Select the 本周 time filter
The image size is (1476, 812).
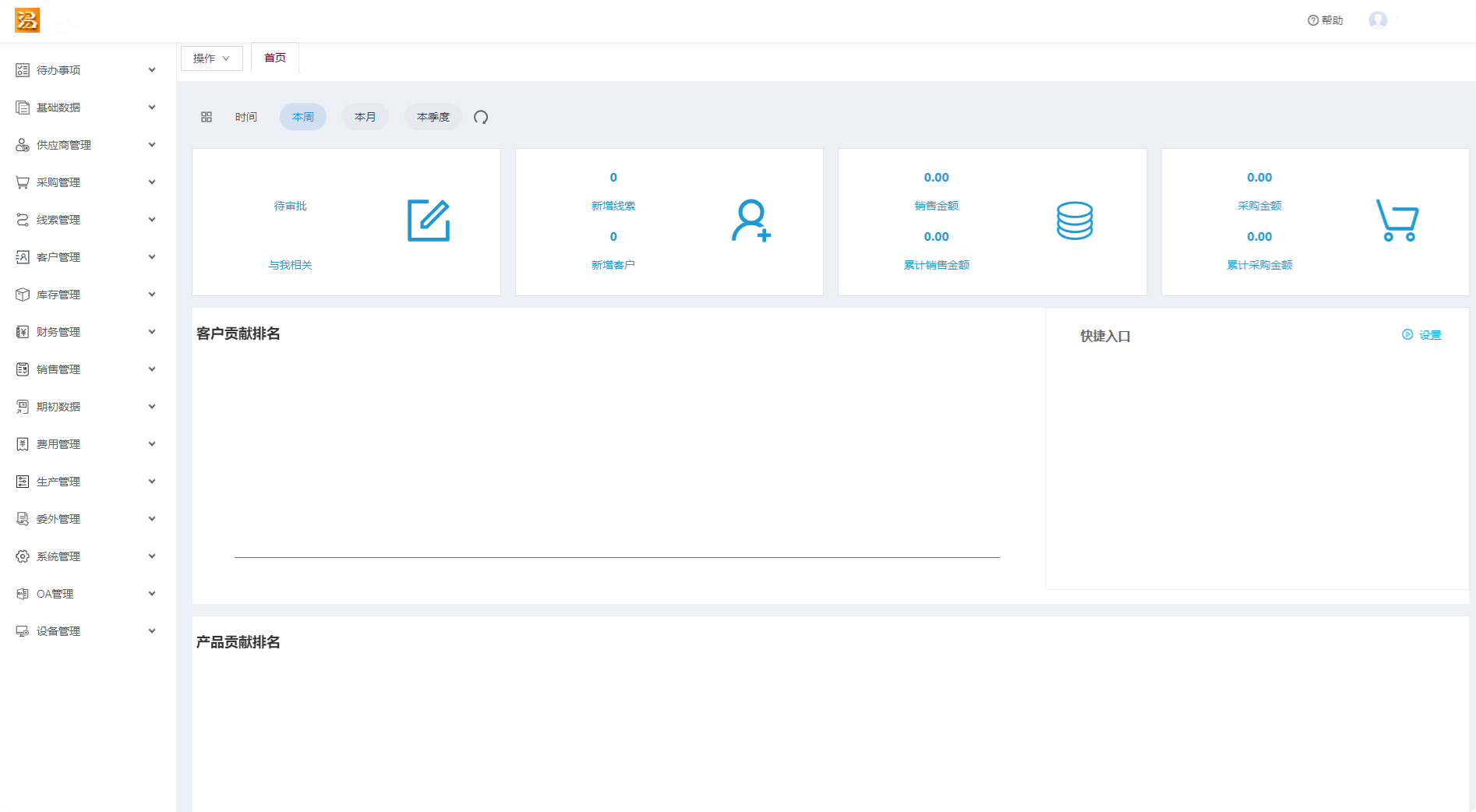pyautogui.click(x=303, y=117)
